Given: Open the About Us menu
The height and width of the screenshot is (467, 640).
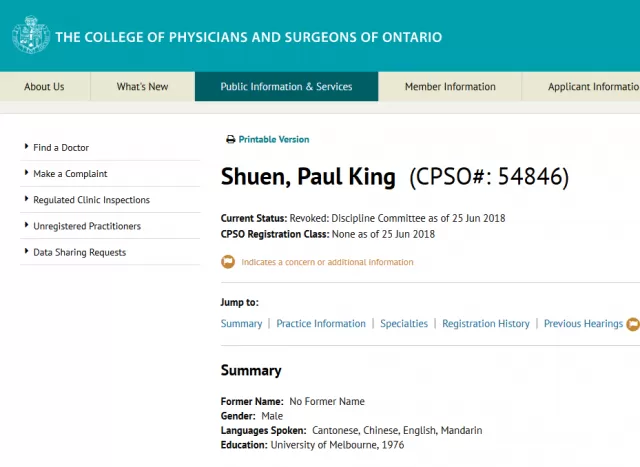Looking at the screenshot, I should (44, 87).
